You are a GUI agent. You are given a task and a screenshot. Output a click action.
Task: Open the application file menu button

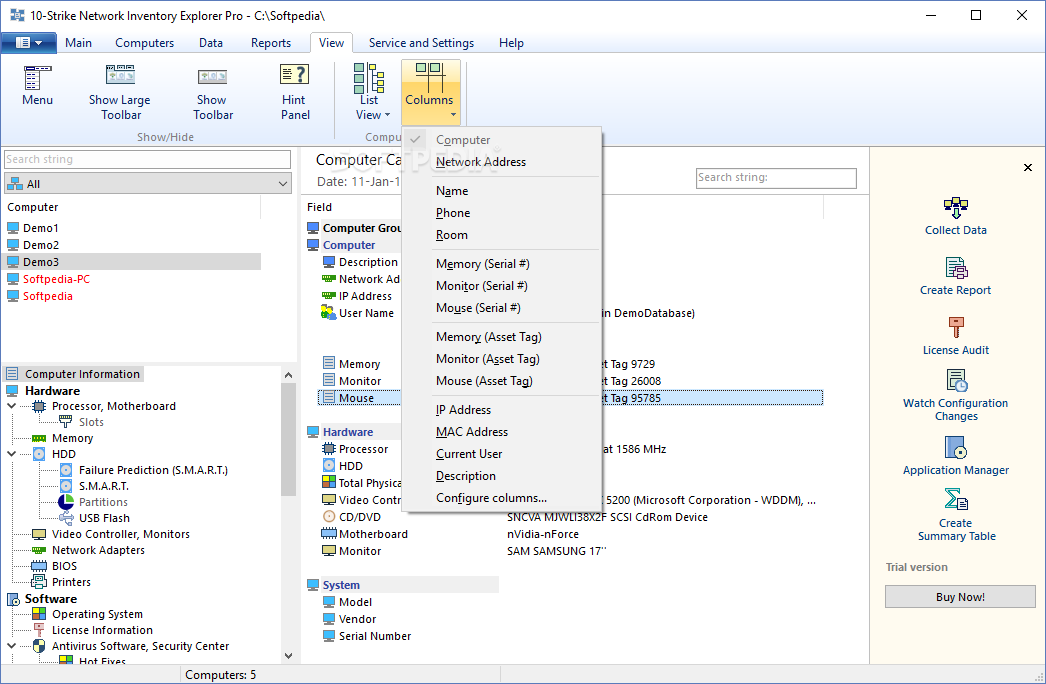pyautogui.click(x=28, y=43)
